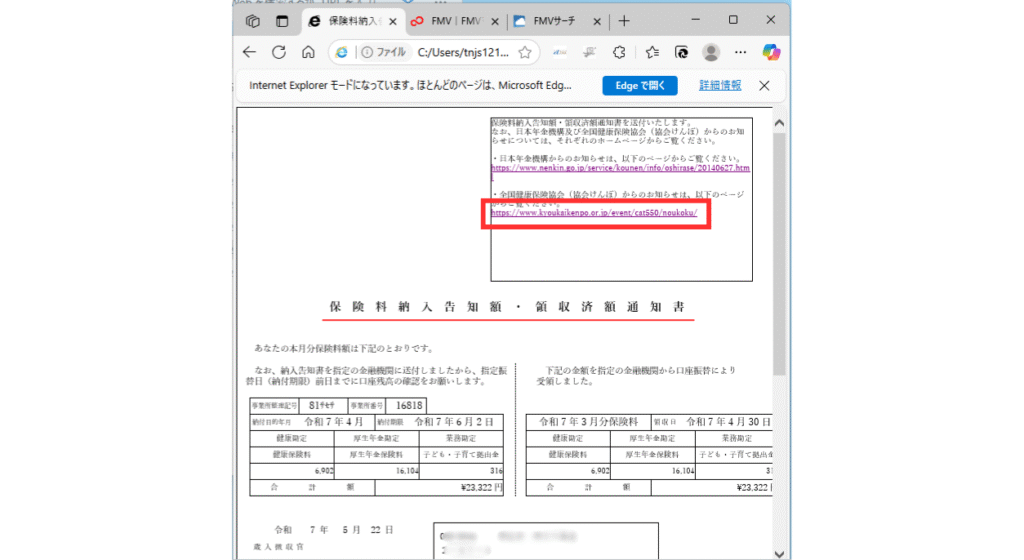Click the address bar showing C:/Users/tnjs121
This screenshot has width=1024, height=560.
(463, 53)
